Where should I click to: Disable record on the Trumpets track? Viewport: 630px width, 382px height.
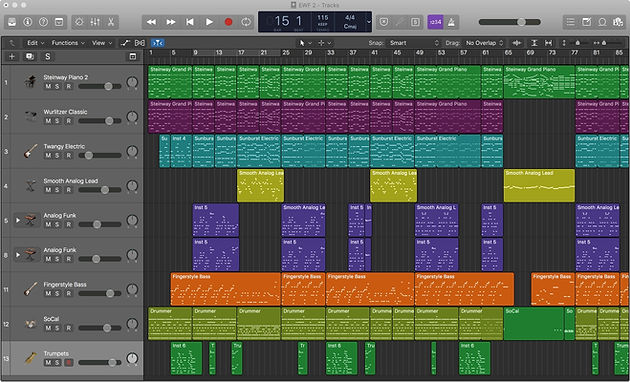click(x=69, y=363)
